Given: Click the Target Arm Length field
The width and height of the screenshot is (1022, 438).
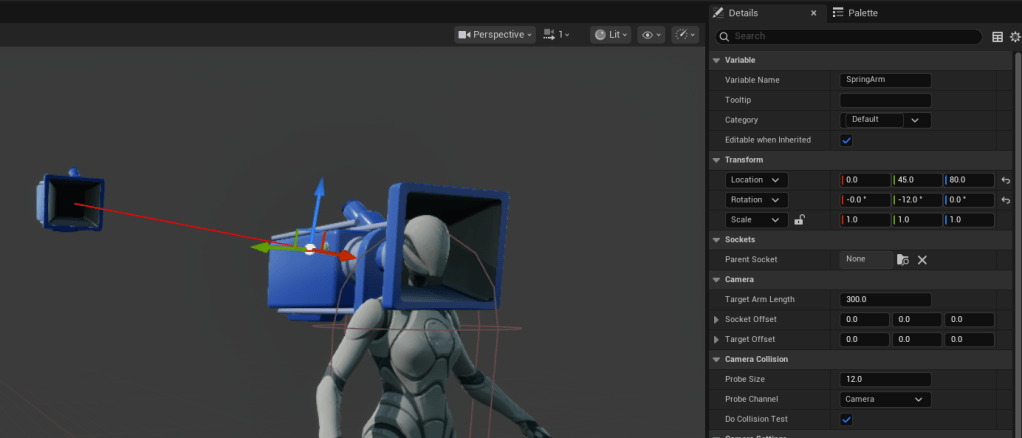Looking at the screenshot, I should 885,299.
